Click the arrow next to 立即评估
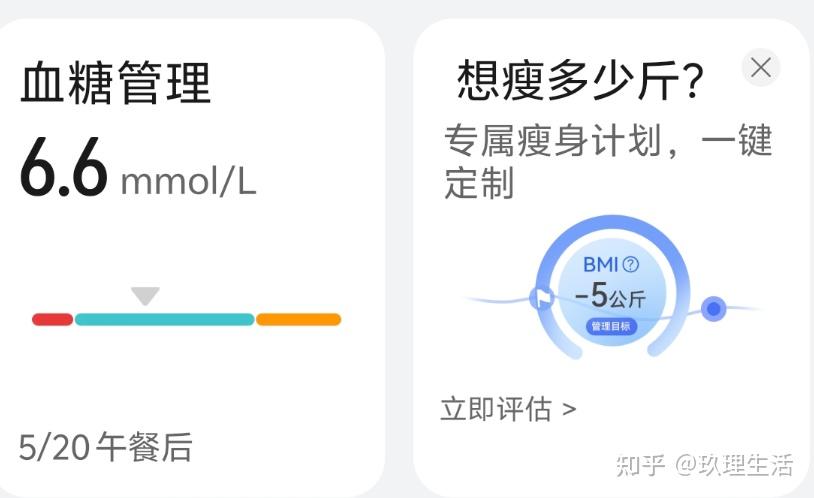This screenshot has height=498, width=814. point(569,409)
